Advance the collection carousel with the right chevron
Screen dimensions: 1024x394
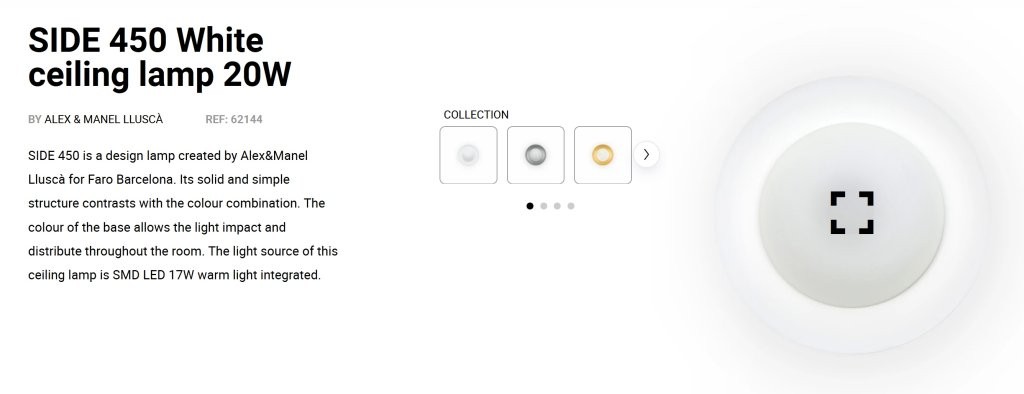coord(646,155)
